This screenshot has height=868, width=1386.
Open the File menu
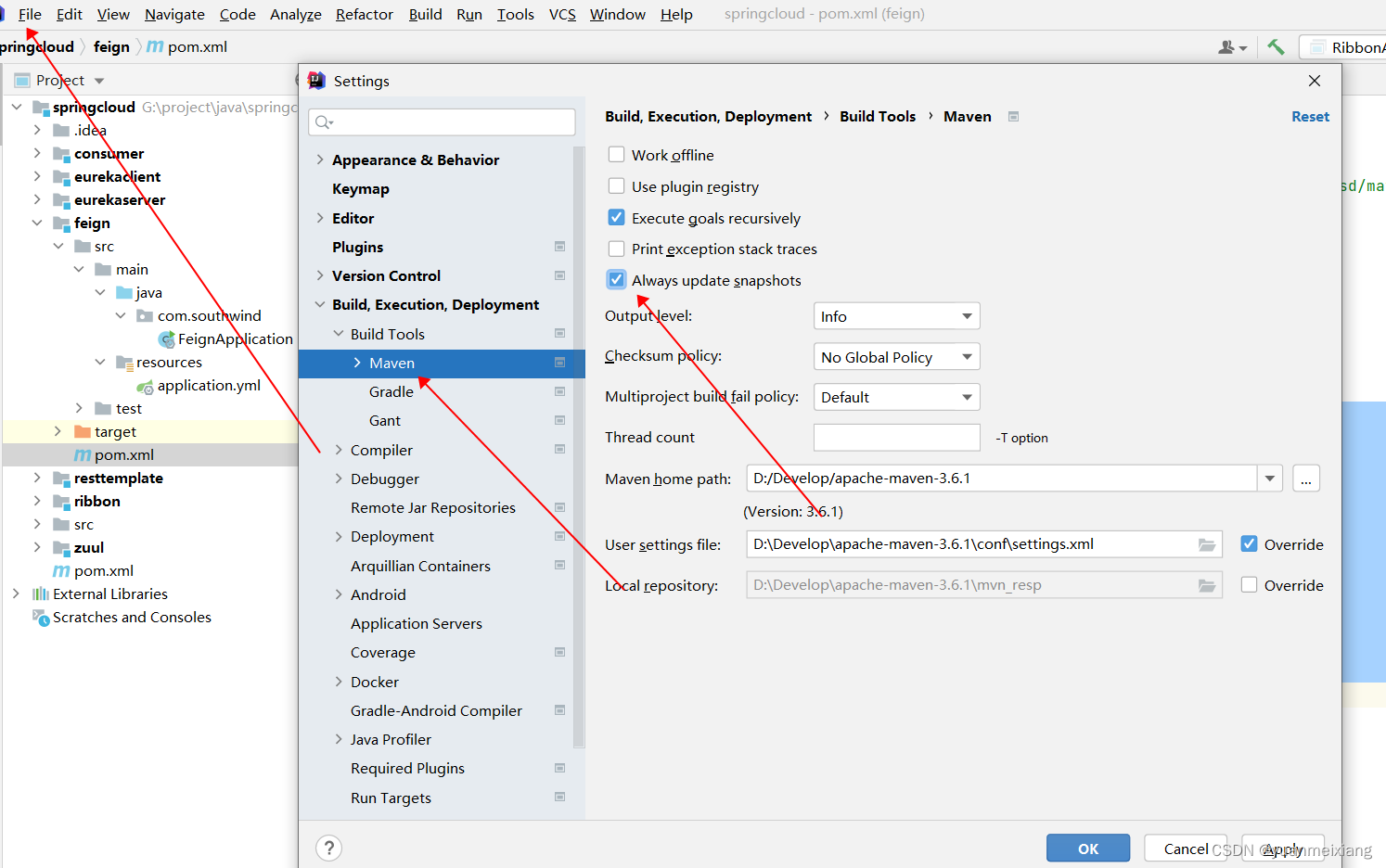(x=30, y=14)
